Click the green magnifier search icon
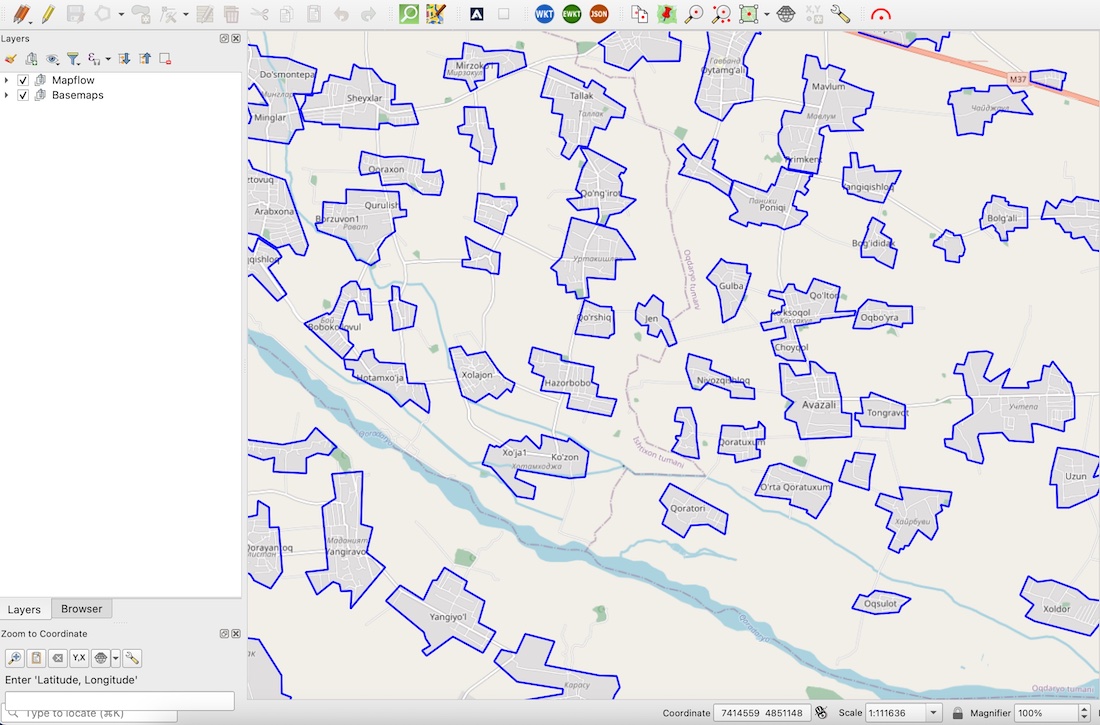 409,13
